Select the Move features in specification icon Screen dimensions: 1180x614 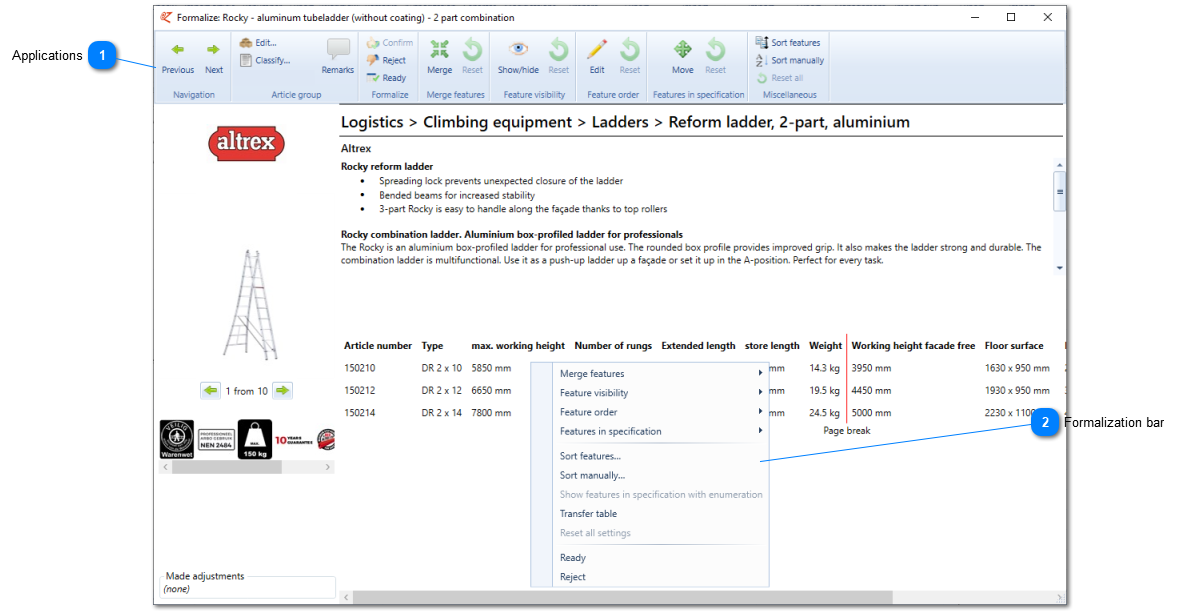pyautogui.click(x=683, y=50)
